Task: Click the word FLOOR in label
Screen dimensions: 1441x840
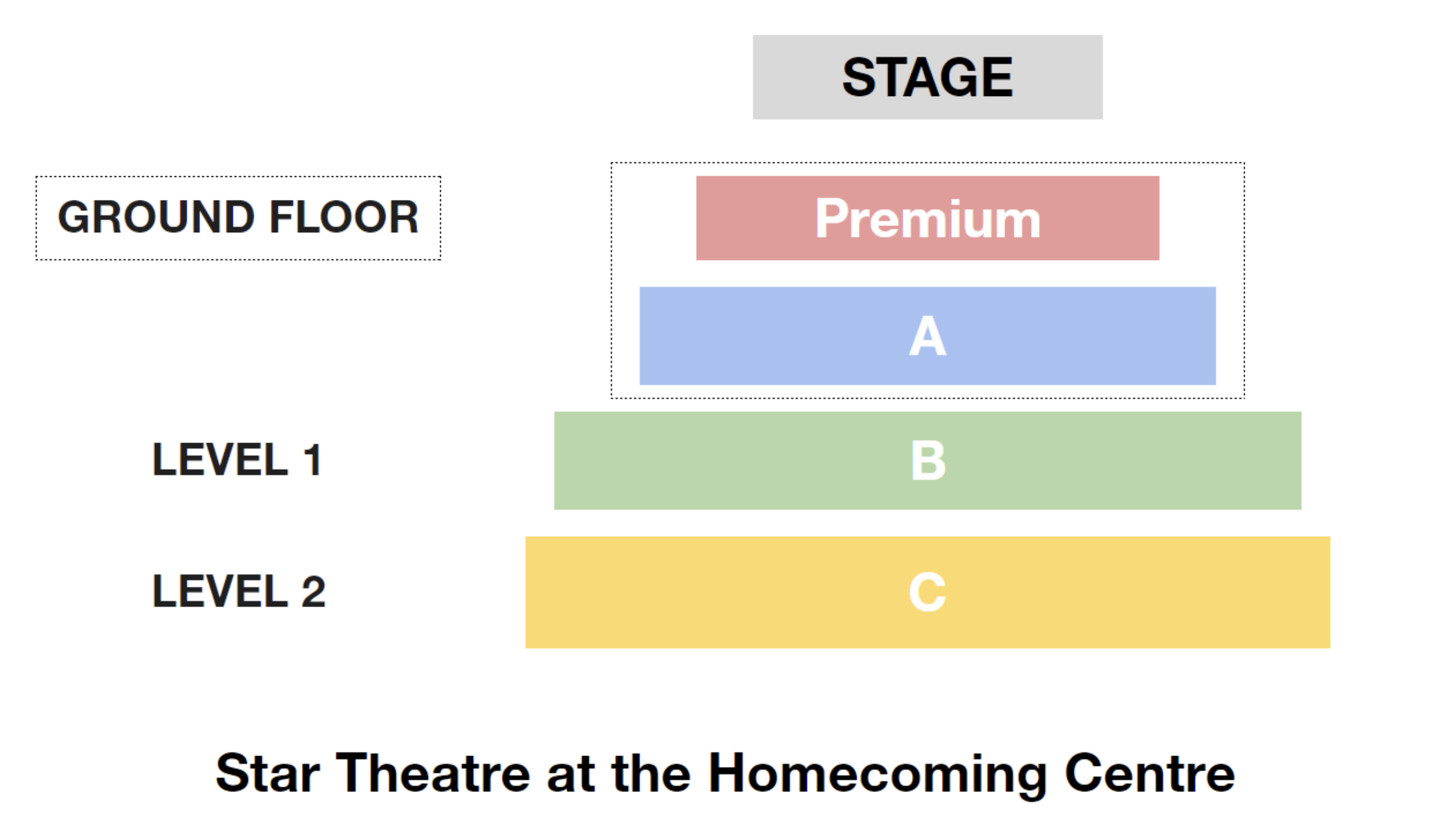Action: click(344, 218)
